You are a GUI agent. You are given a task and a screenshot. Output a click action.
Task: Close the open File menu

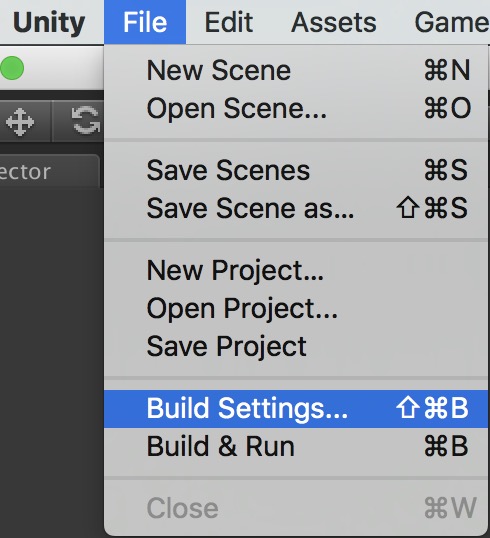click(x=145, y=22)
